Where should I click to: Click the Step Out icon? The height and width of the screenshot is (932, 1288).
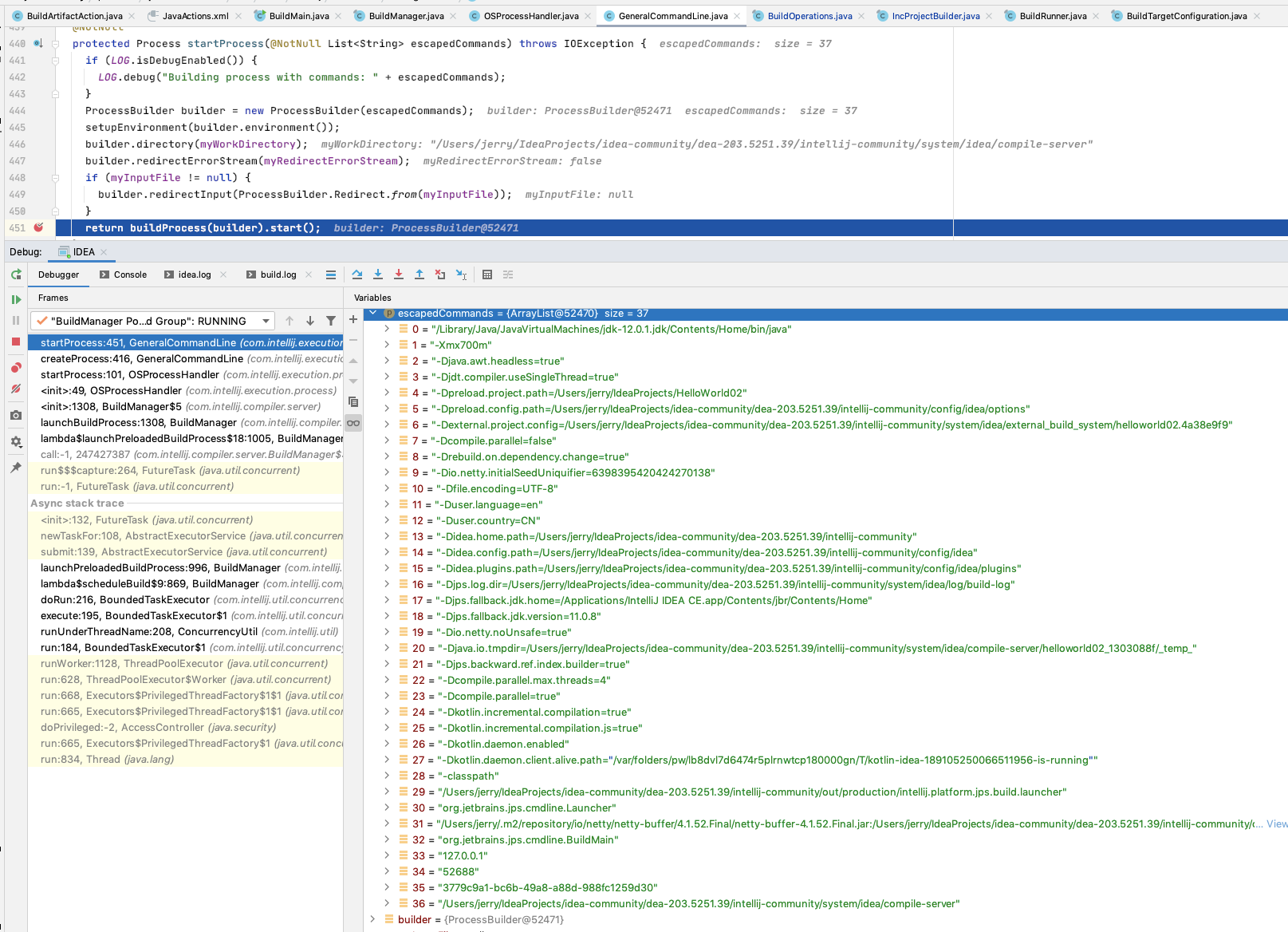point(419,274)
